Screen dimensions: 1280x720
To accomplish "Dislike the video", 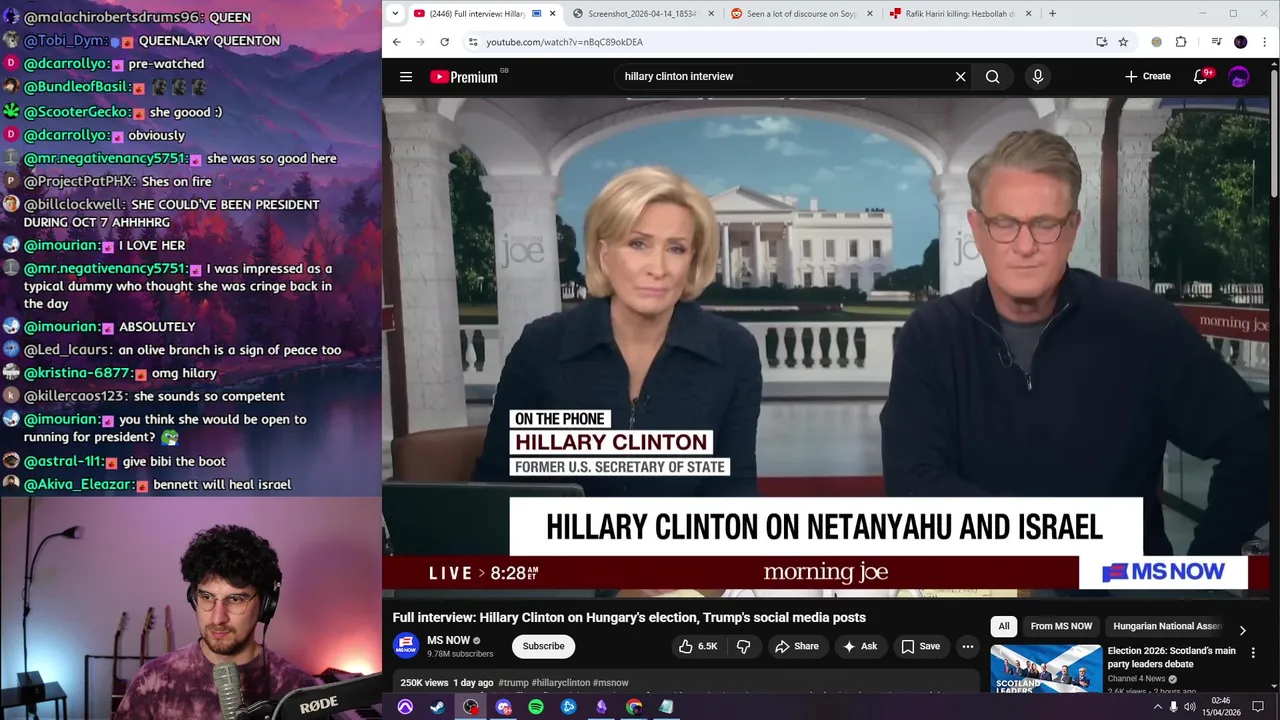I will [743, 646].
